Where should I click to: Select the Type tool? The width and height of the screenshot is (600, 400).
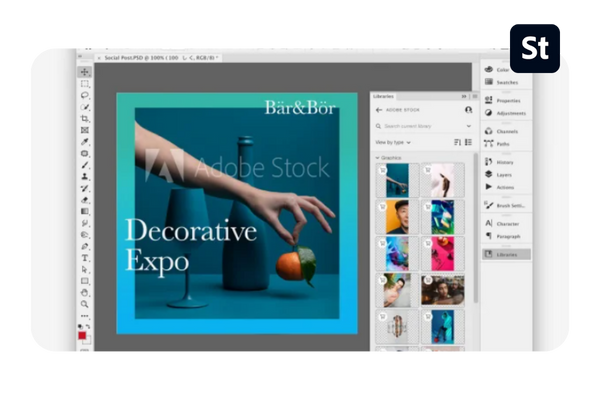(x=85, y=257)
